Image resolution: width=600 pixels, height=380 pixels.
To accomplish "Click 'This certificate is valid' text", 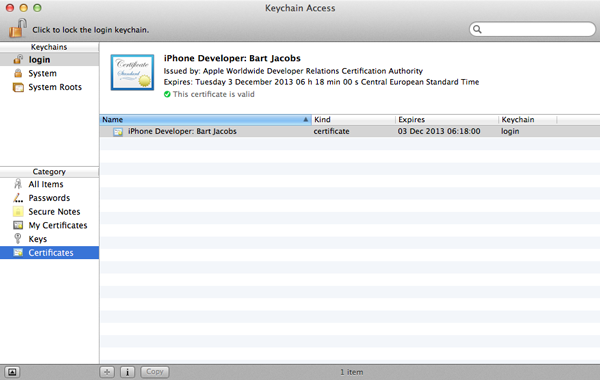I will (214, 94).
